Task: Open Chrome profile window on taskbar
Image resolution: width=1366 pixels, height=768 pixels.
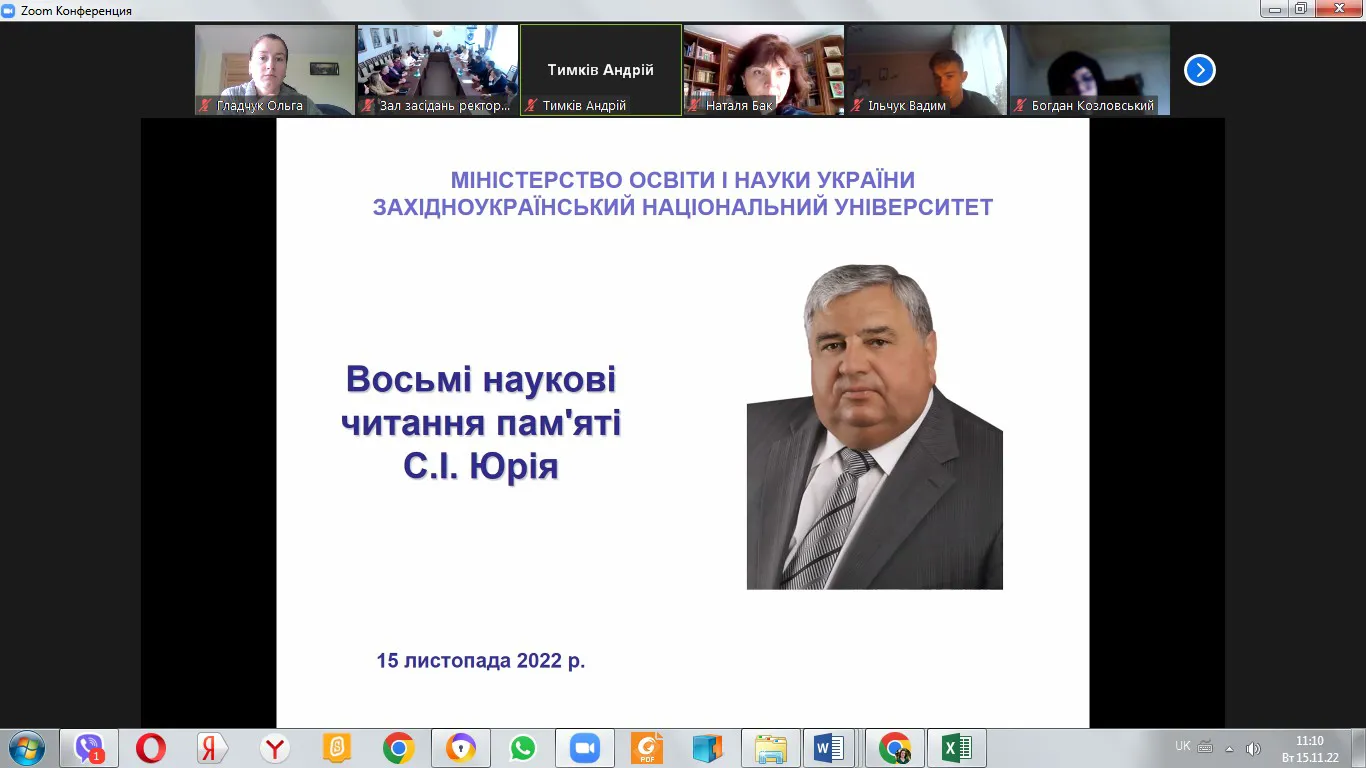Action: (x=895, y=748)
